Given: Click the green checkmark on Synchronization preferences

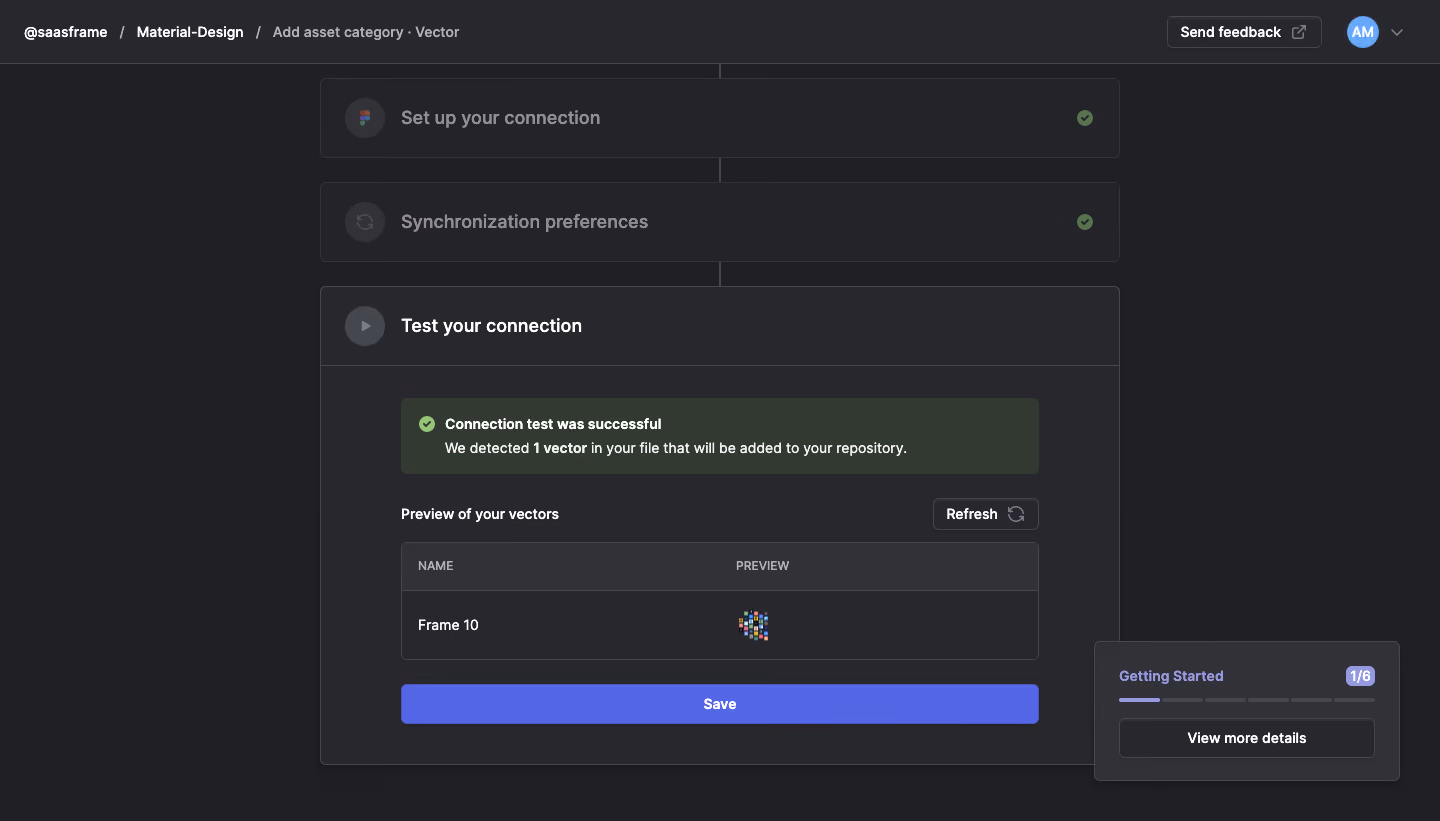Looking at the screenshot, I should [x=1085, y=222].
